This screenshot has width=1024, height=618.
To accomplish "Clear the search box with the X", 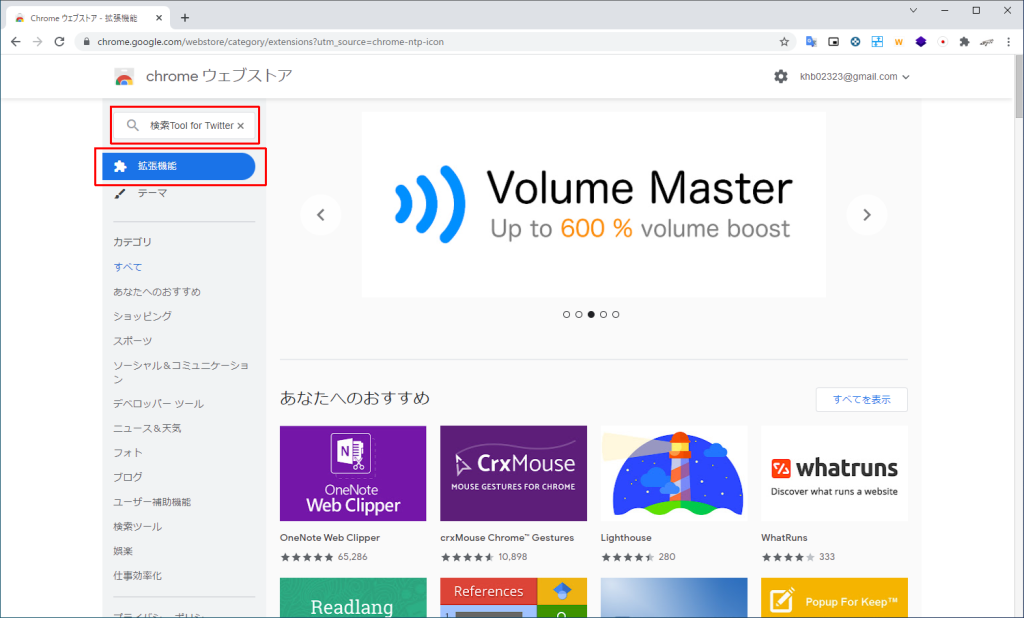I will click(x=240, y=125).
